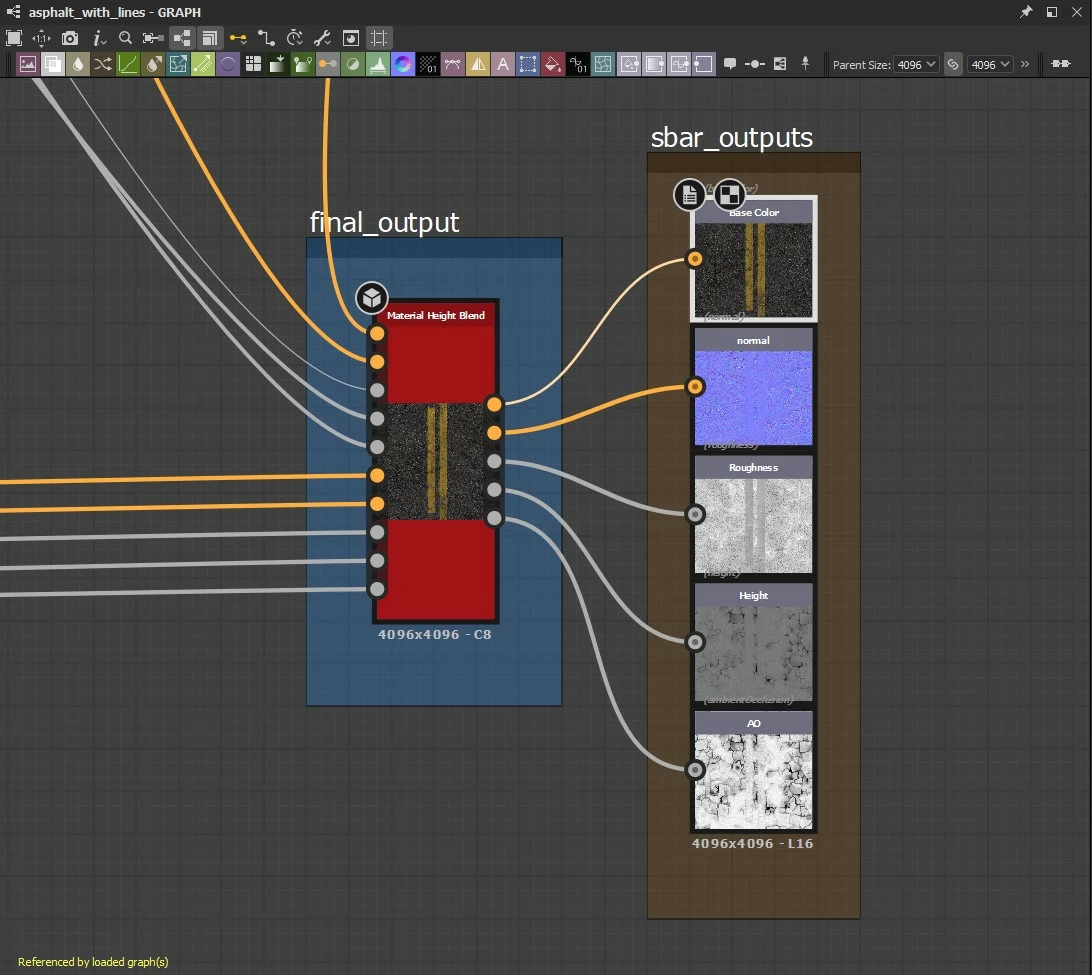
Task: Select the sbar_outputs frame title
Action: coord(731,138)
